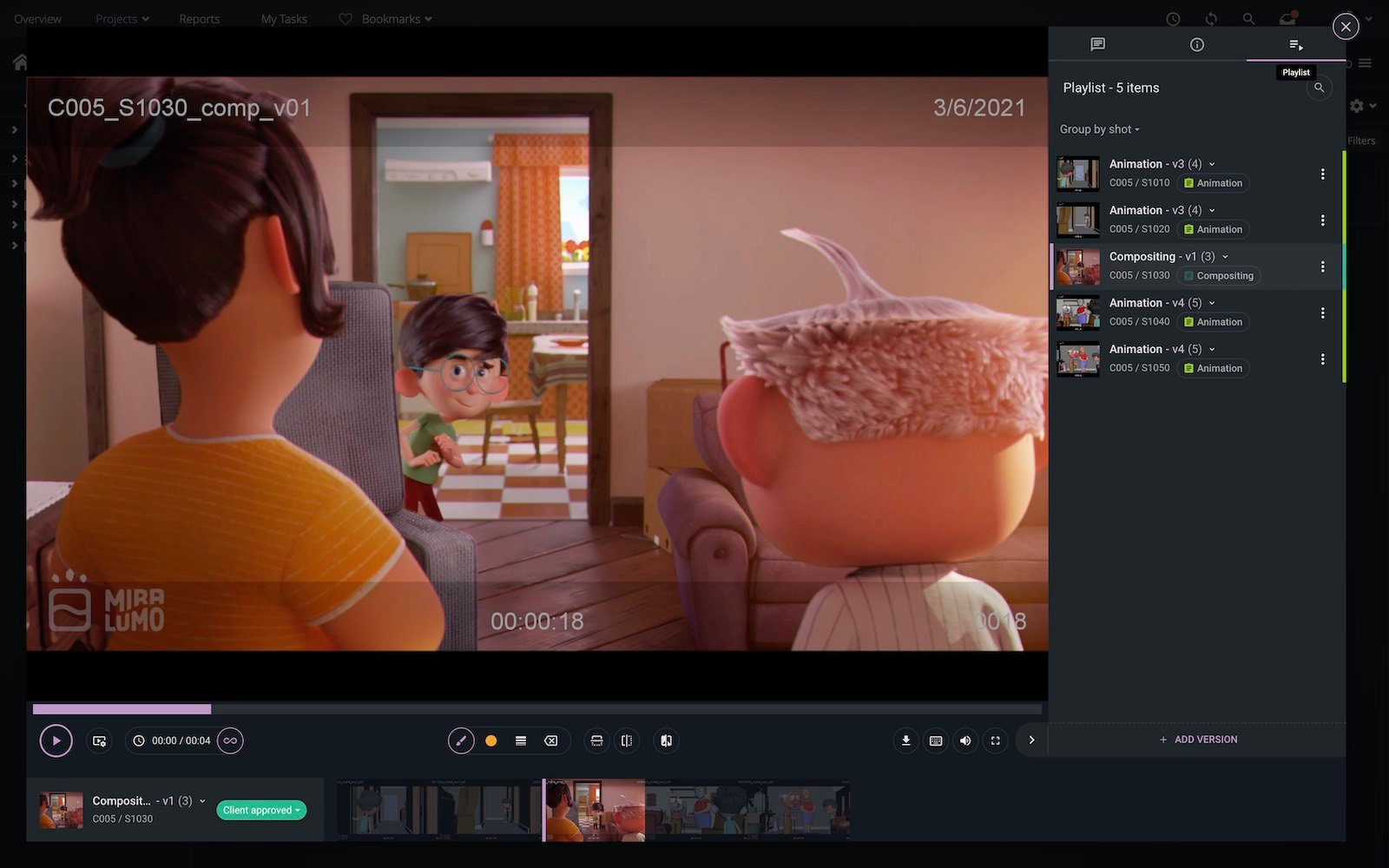The height and width of the screenshot is (868, 1389).
Task: Click Compositing task tag for S1030
Action: click(1219, 276)
